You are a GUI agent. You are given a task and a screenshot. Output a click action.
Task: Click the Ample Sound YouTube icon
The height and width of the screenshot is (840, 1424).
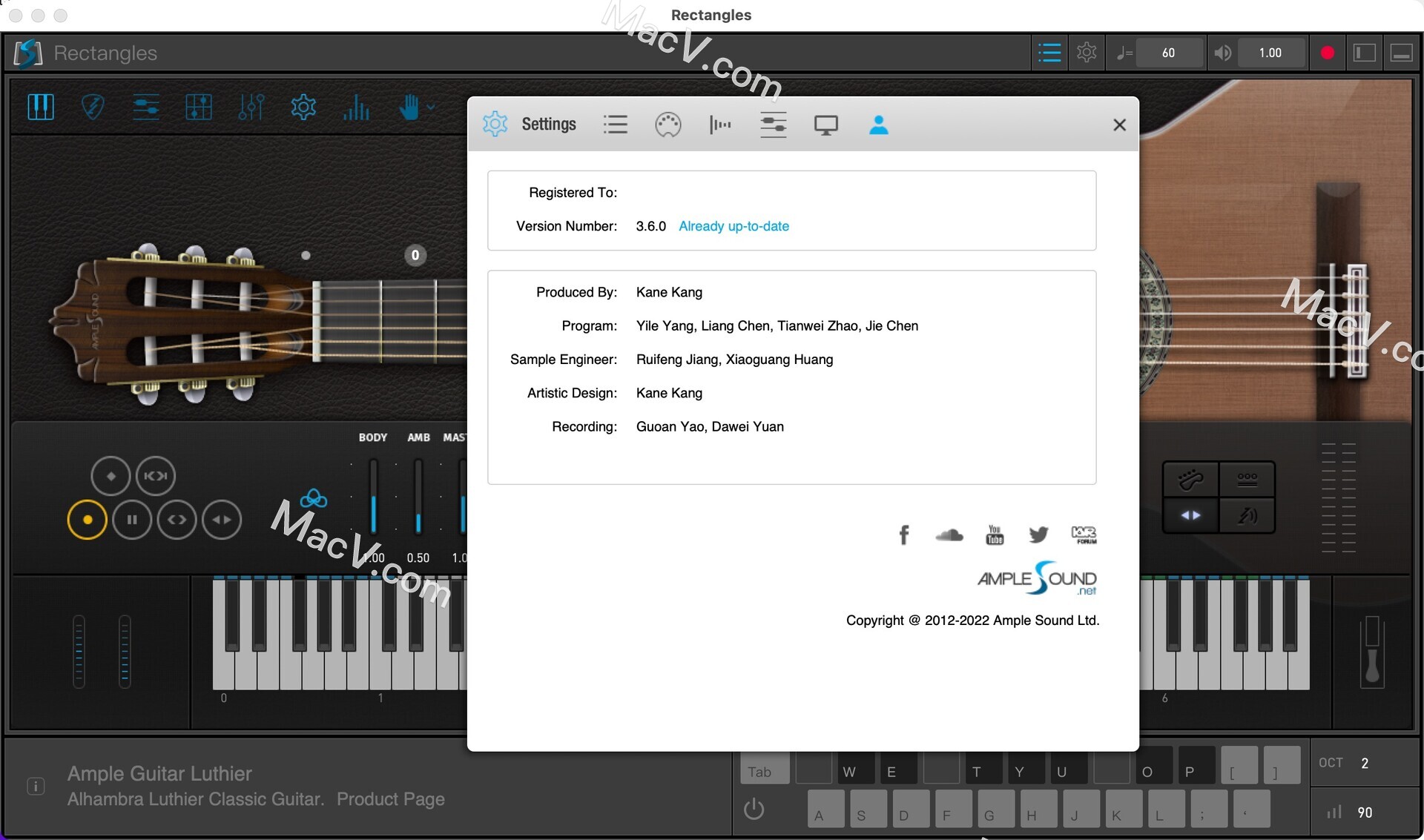click(x=994, y=533)
